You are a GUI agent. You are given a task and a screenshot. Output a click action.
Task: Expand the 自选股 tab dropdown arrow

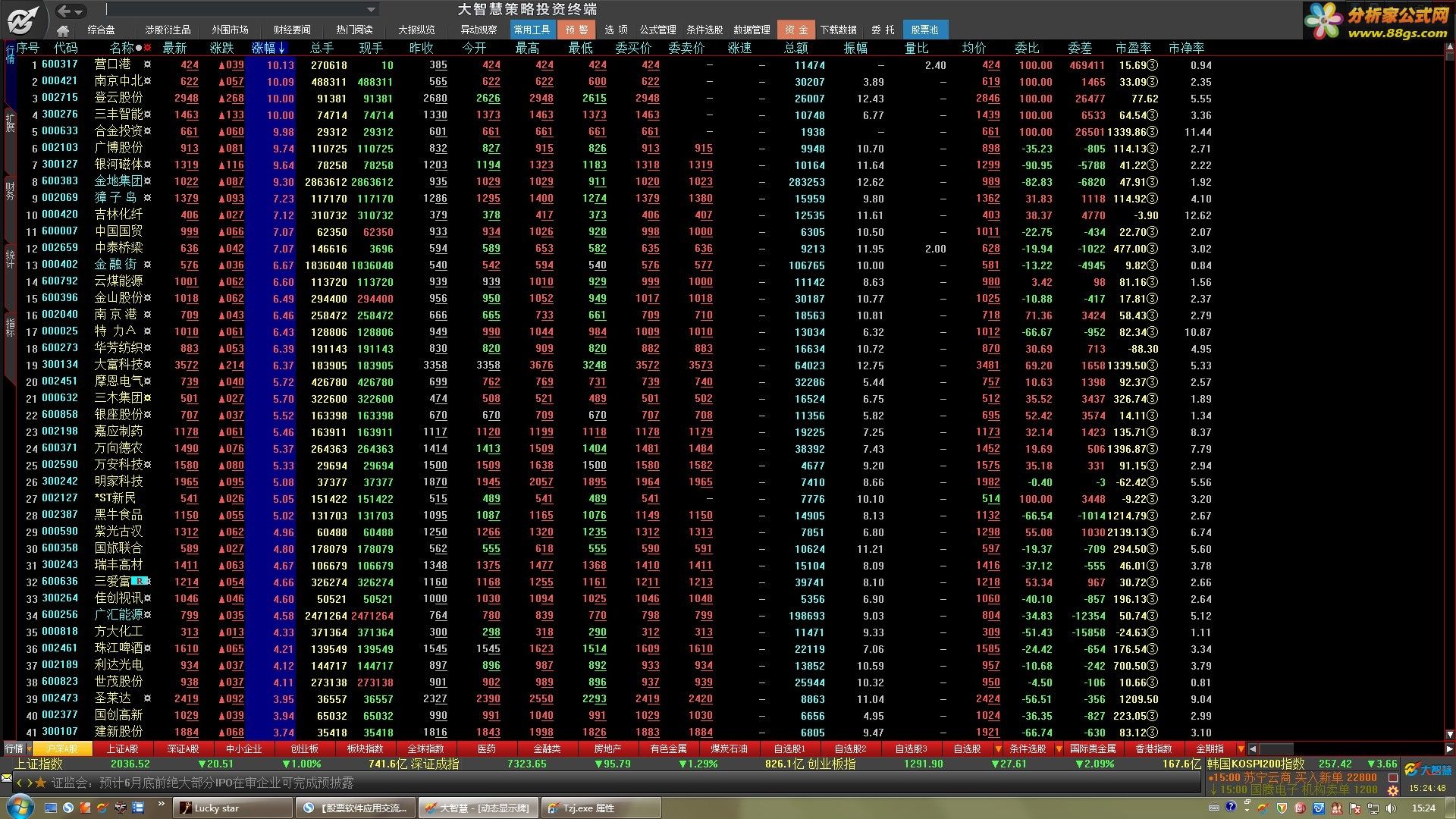998,748
